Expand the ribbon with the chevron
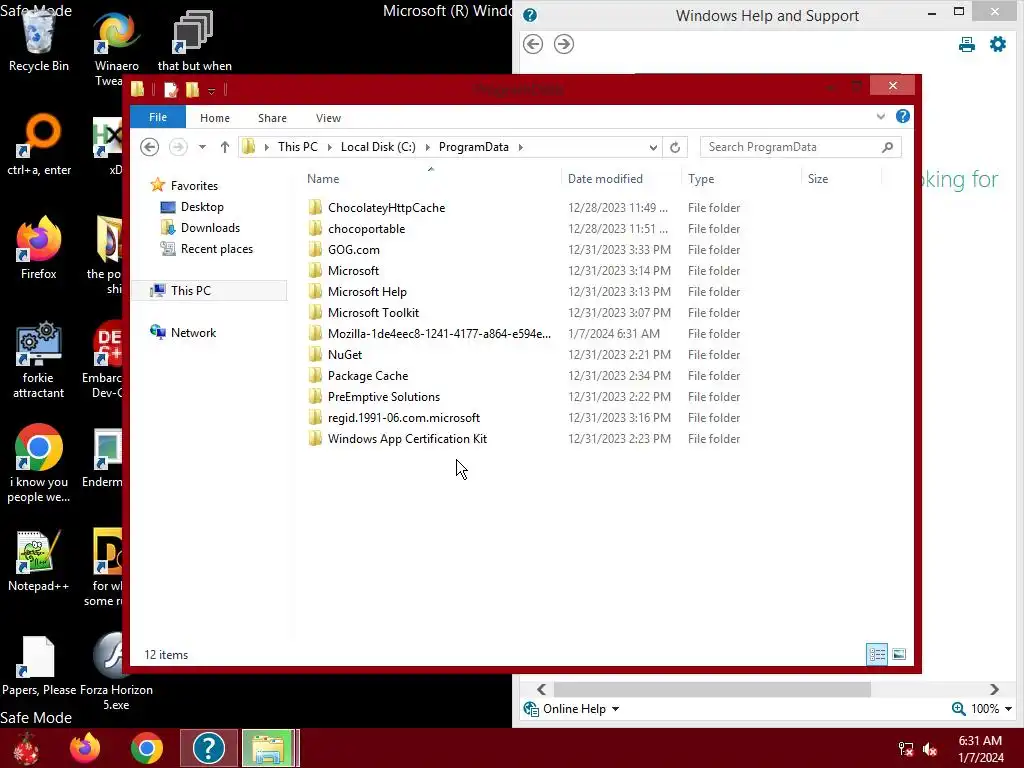Viewport: 1024px width, 768px height. point(880,116)
